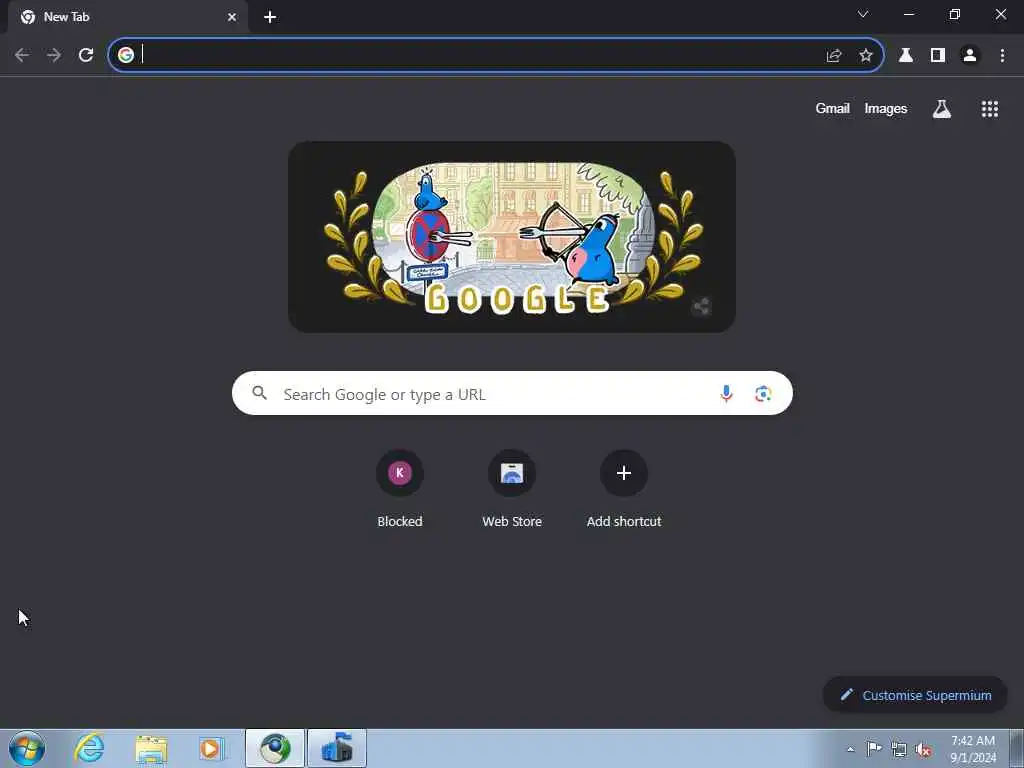Click the Search Google or type a URL box

(x=512, y=393)
